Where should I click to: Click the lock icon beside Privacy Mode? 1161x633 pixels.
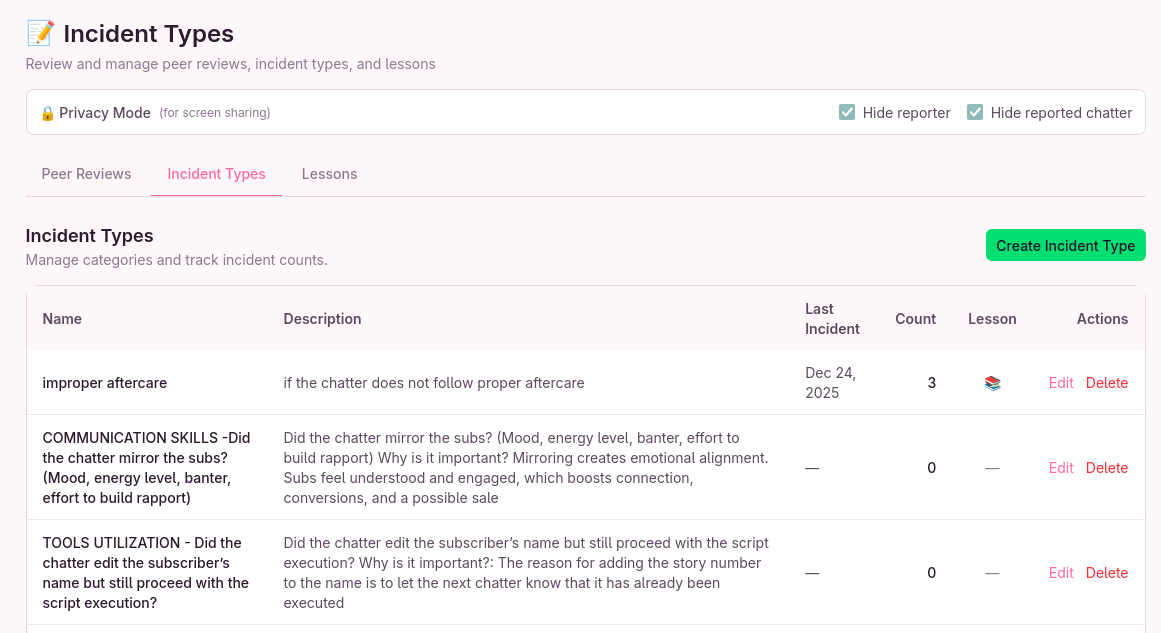[47, 113]
